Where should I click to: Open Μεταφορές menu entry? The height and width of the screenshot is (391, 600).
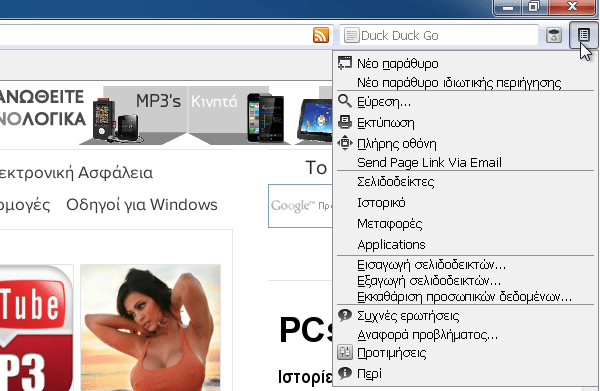pos(465,223)
